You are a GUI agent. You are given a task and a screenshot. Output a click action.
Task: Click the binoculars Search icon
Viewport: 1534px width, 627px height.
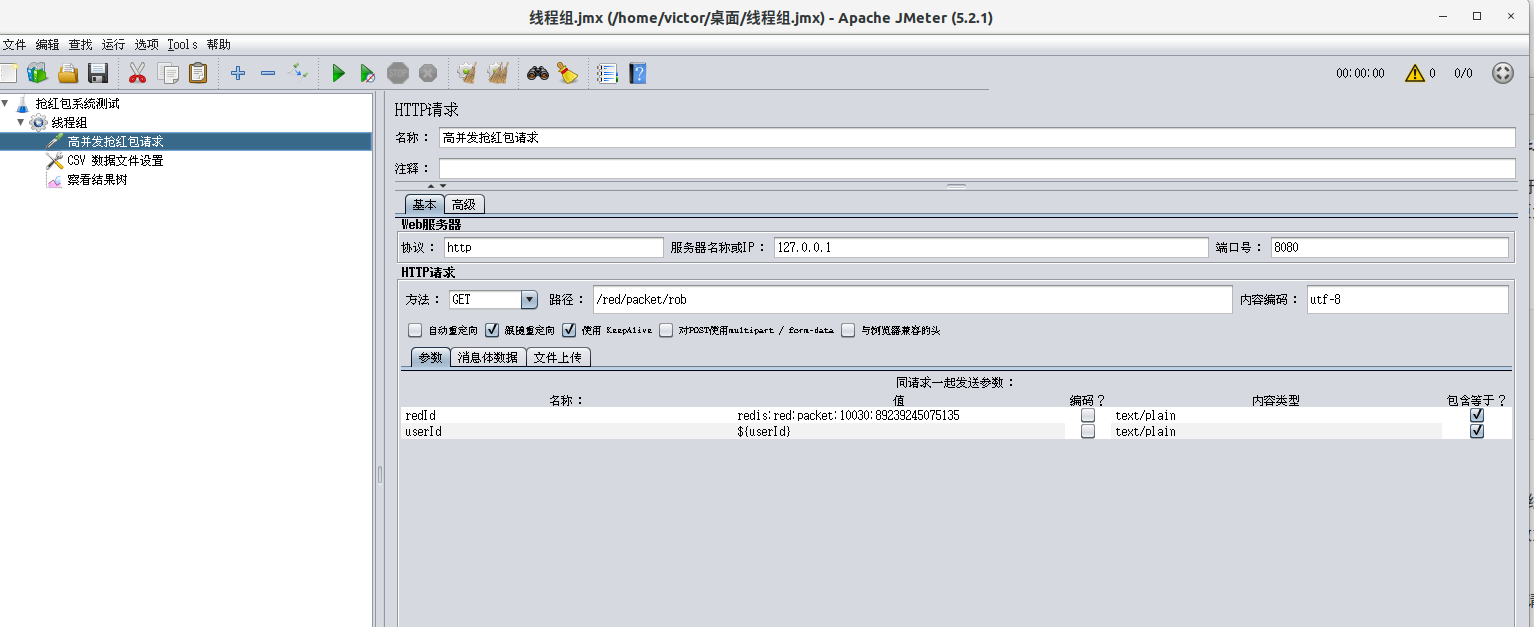click(538, 73)
